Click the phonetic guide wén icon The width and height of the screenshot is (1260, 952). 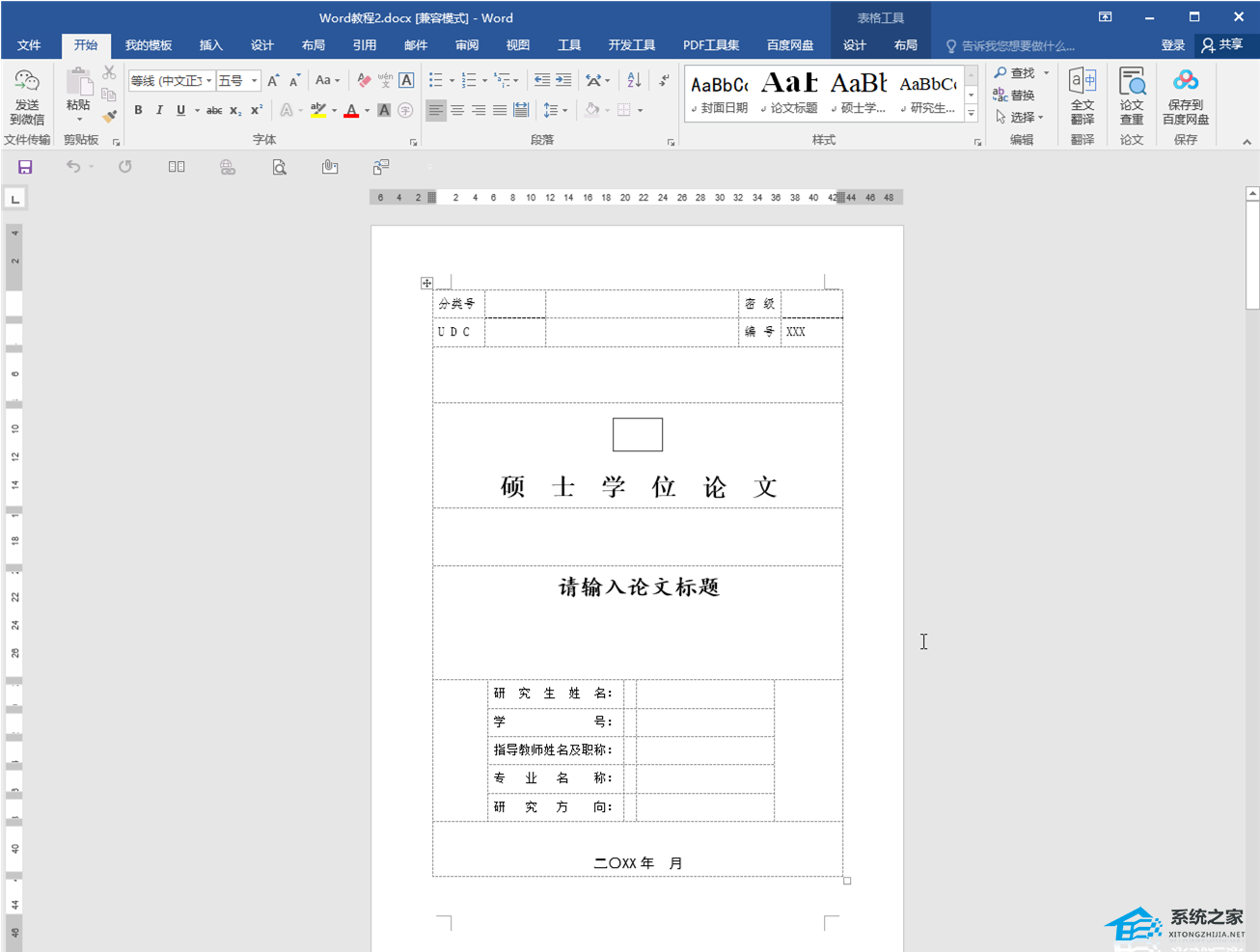point(385,81)
